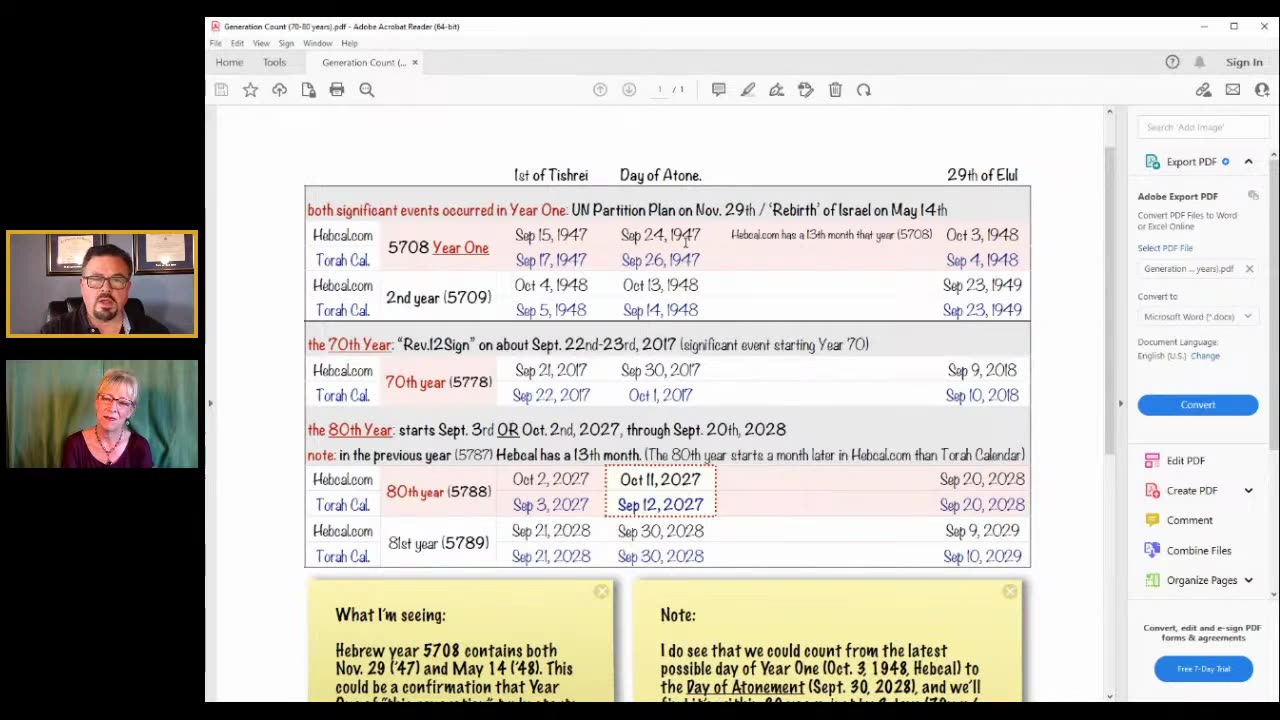This screenshot has height=720, width=1280.
Task: Open the share with others icon
Action: (x=1262, y=90)
